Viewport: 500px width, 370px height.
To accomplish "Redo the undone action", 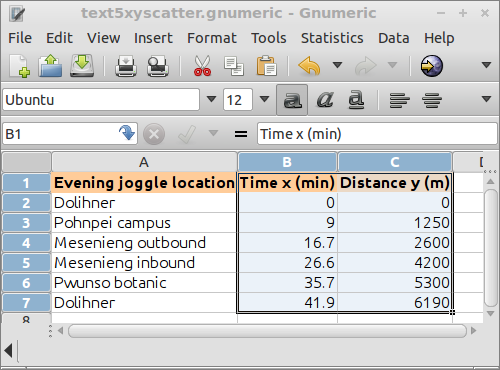I will tap(366, 66).
